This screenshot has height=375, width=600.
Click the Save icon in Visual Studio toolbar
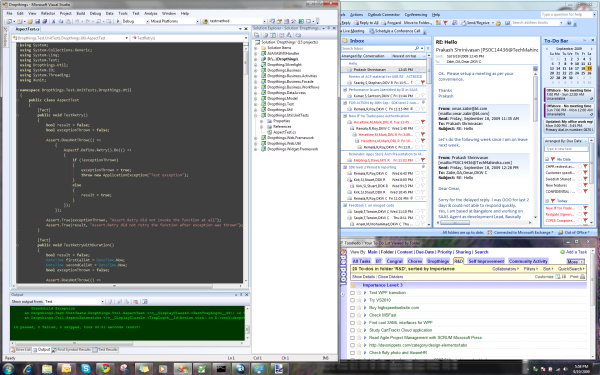[37, 21]
